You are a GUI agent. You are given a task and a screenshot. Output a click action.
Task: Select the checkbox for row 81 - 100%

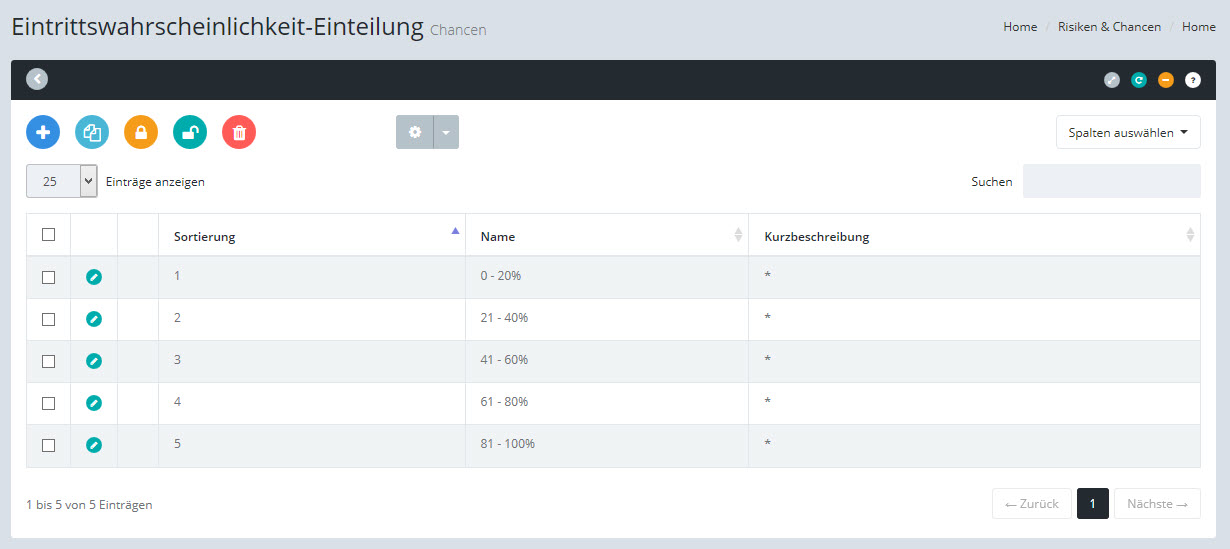click(x=48, y=445)
